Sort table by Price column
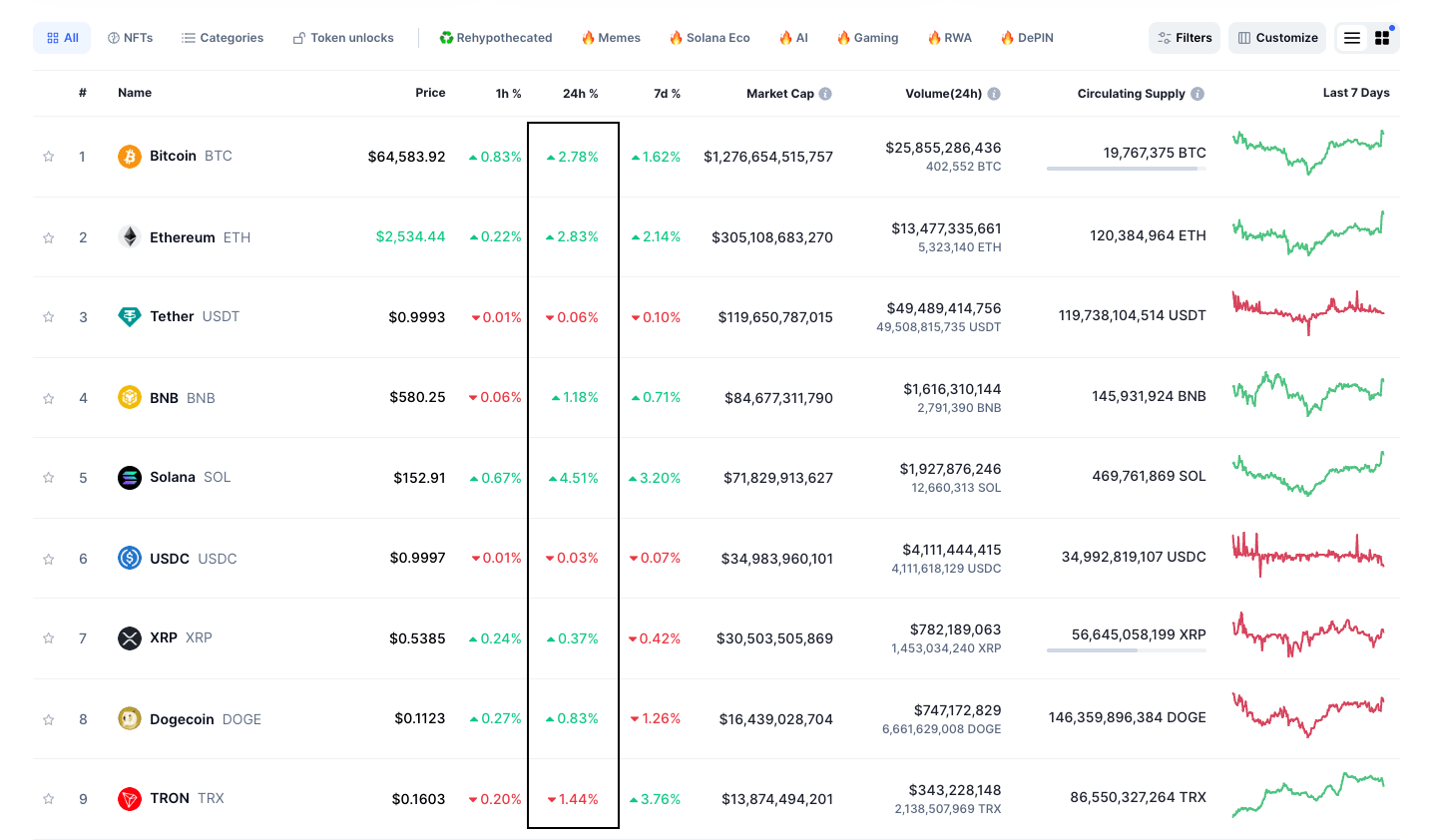This screenshot has width=1431, height=840. (430, 93)
